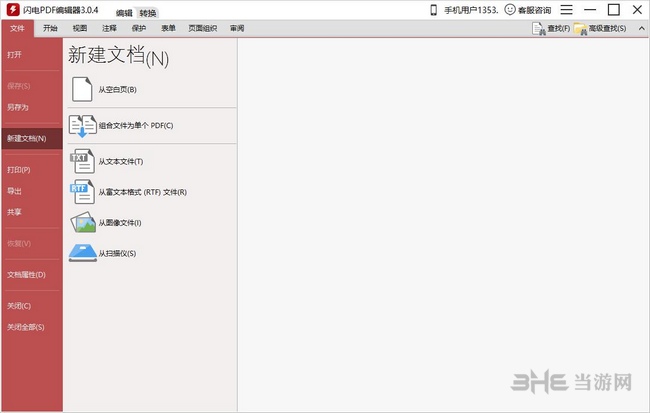Viewport: 650px width, 413px height.
Task: Close the PDF editor window
Action: [638, 10]
